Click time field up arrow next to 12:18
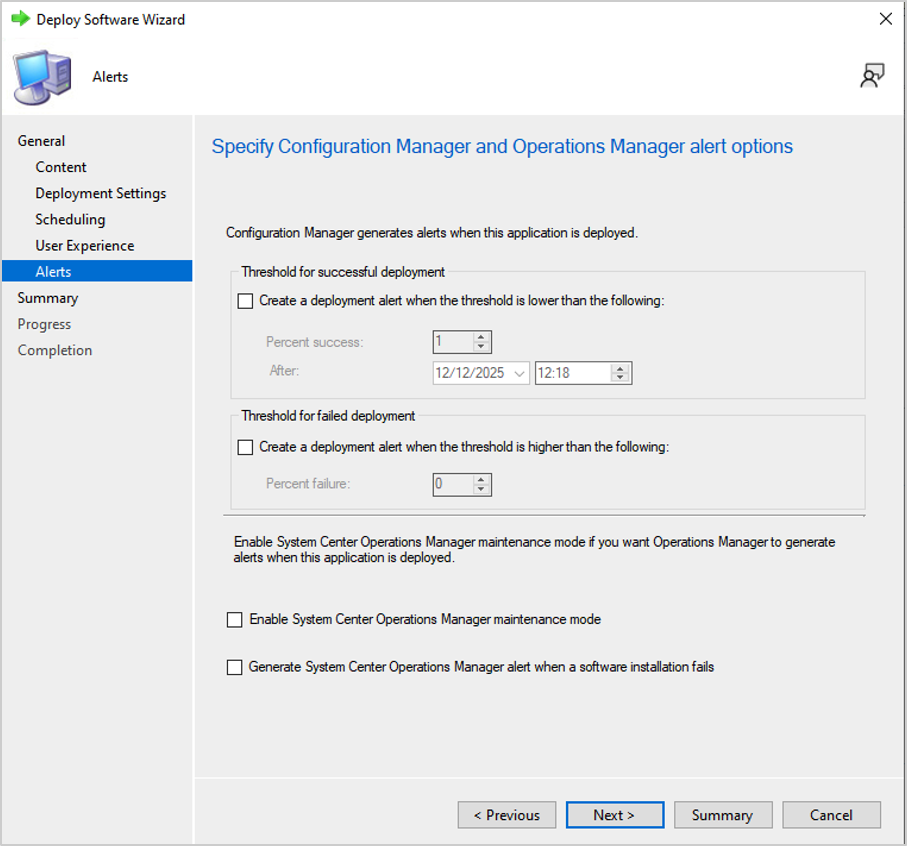Screen dimensions: 908x846 click(x=620, y=368)
